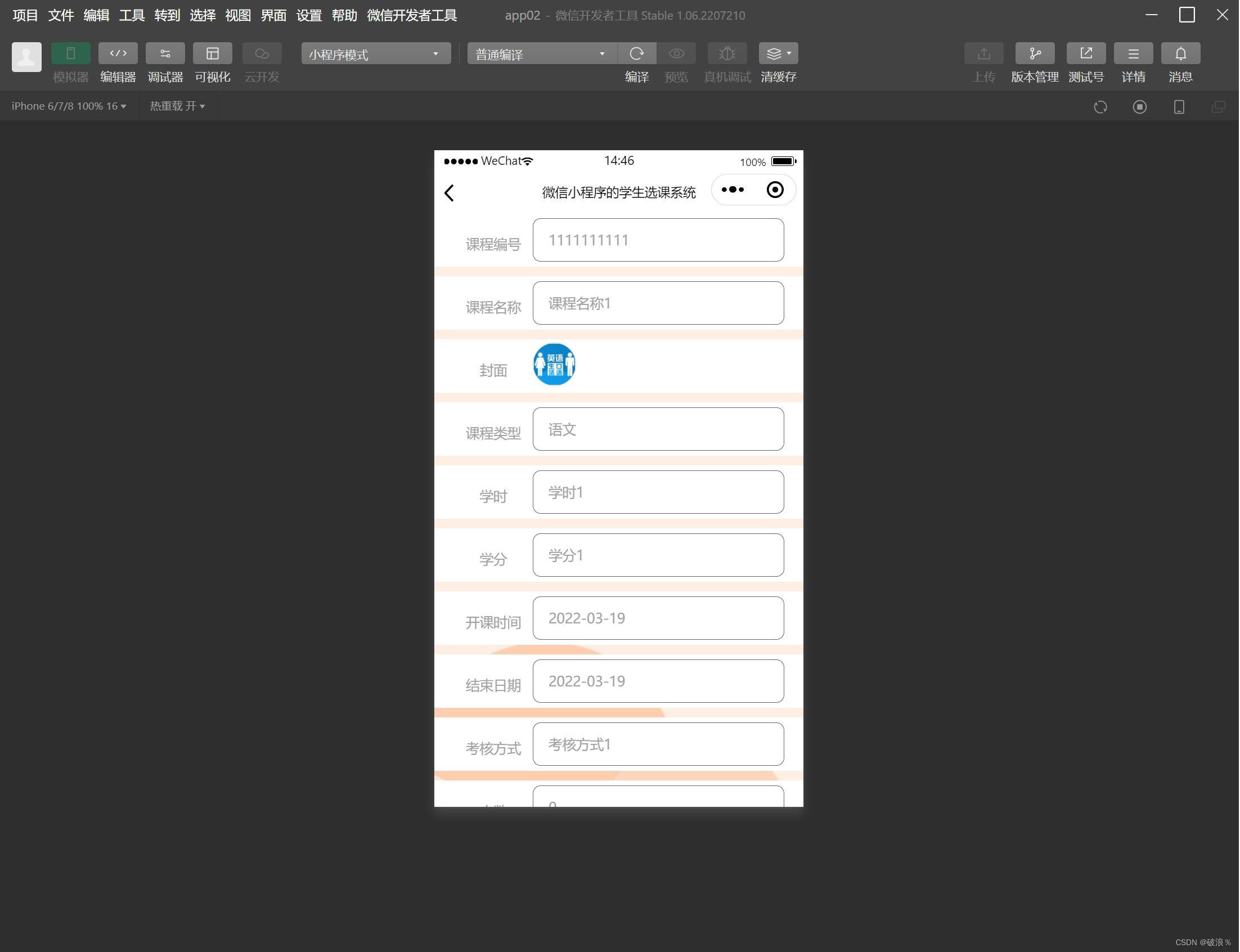Screen dimensions: 1240x952
Task: Click the user avatar icon
Action: pyautogui.click(x=26, y=57)
